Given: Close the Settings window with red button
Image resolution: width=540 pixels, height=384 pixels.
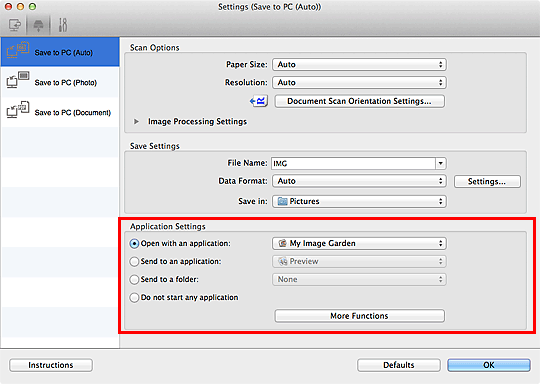Looking at the screenshot, I should point(8,7).
